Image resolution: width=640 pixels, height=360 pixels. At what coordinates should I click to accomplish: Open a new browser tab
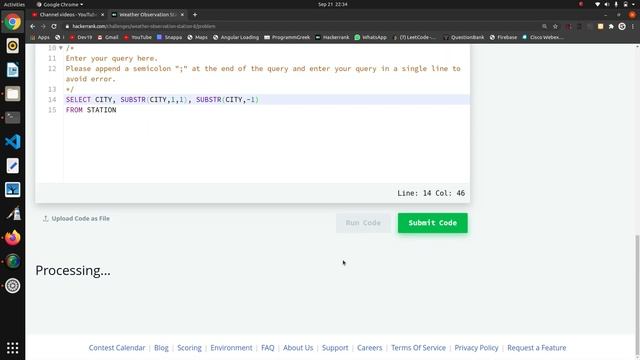pos(195,15)
